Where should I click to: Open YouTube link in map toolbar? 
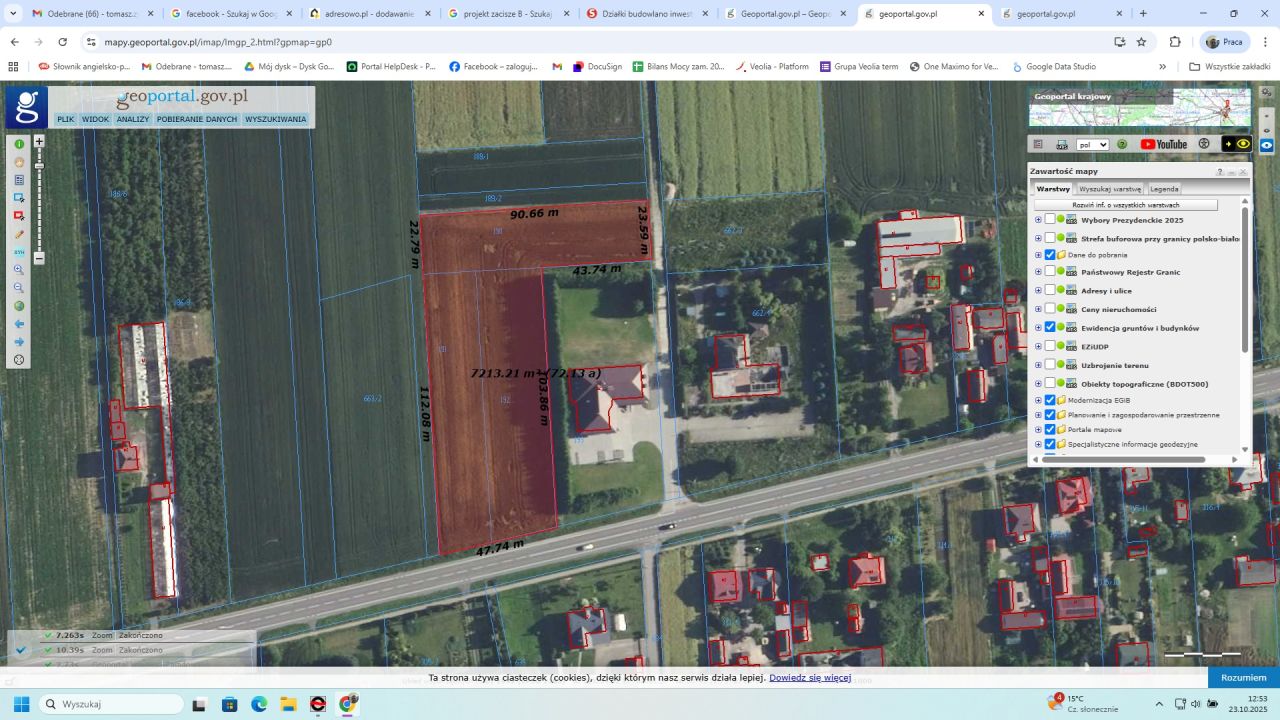1163,144
